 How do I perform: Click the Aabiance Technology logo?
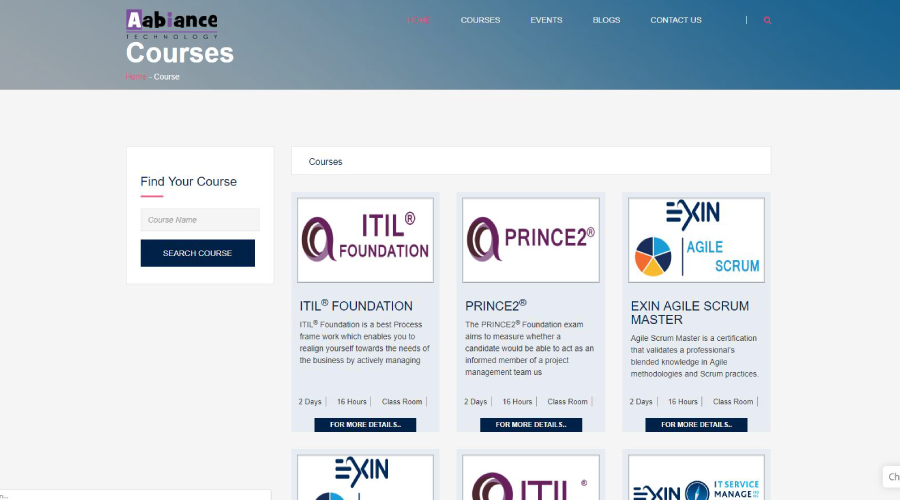(x=172, y=24)
